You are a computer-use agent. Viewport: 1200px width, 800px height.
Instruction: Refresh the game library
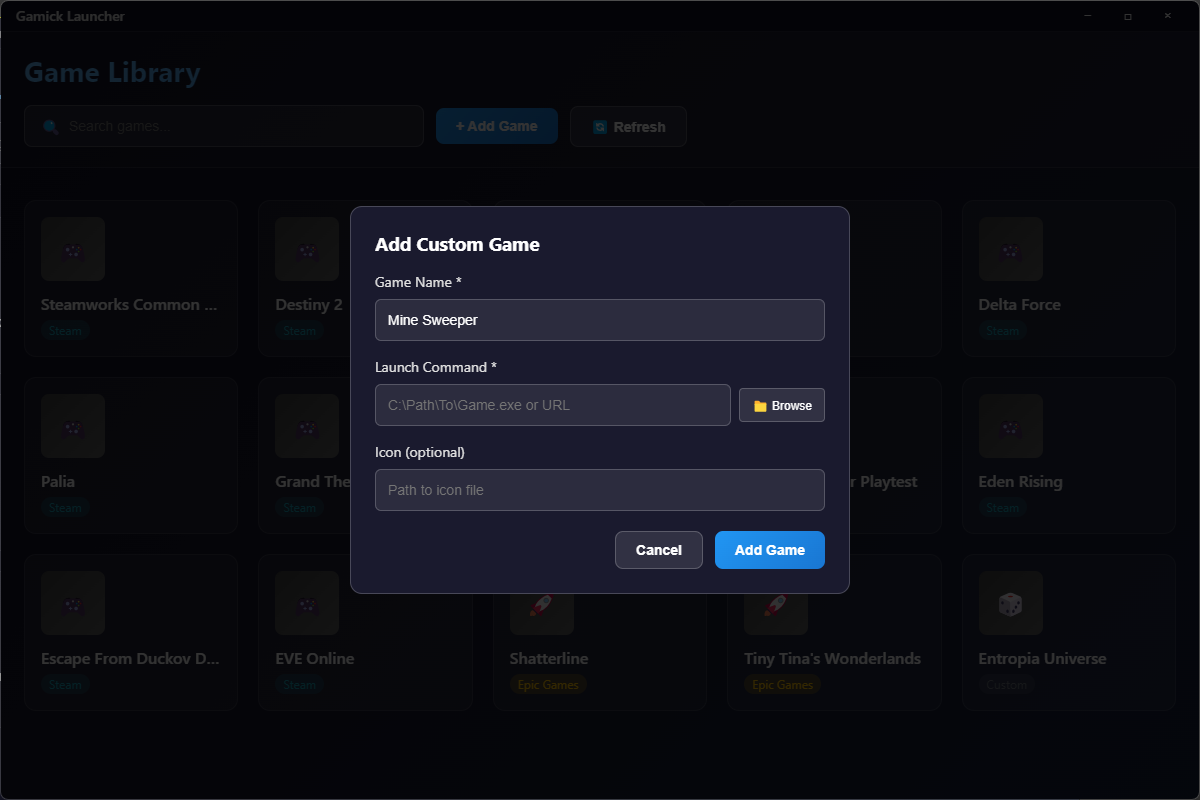coord(628,127)
